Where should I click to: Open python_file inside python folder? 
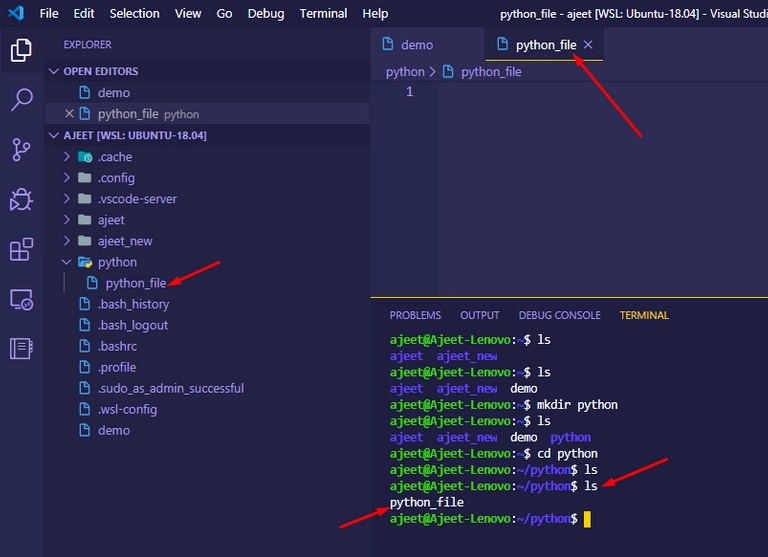coord(207,283)
